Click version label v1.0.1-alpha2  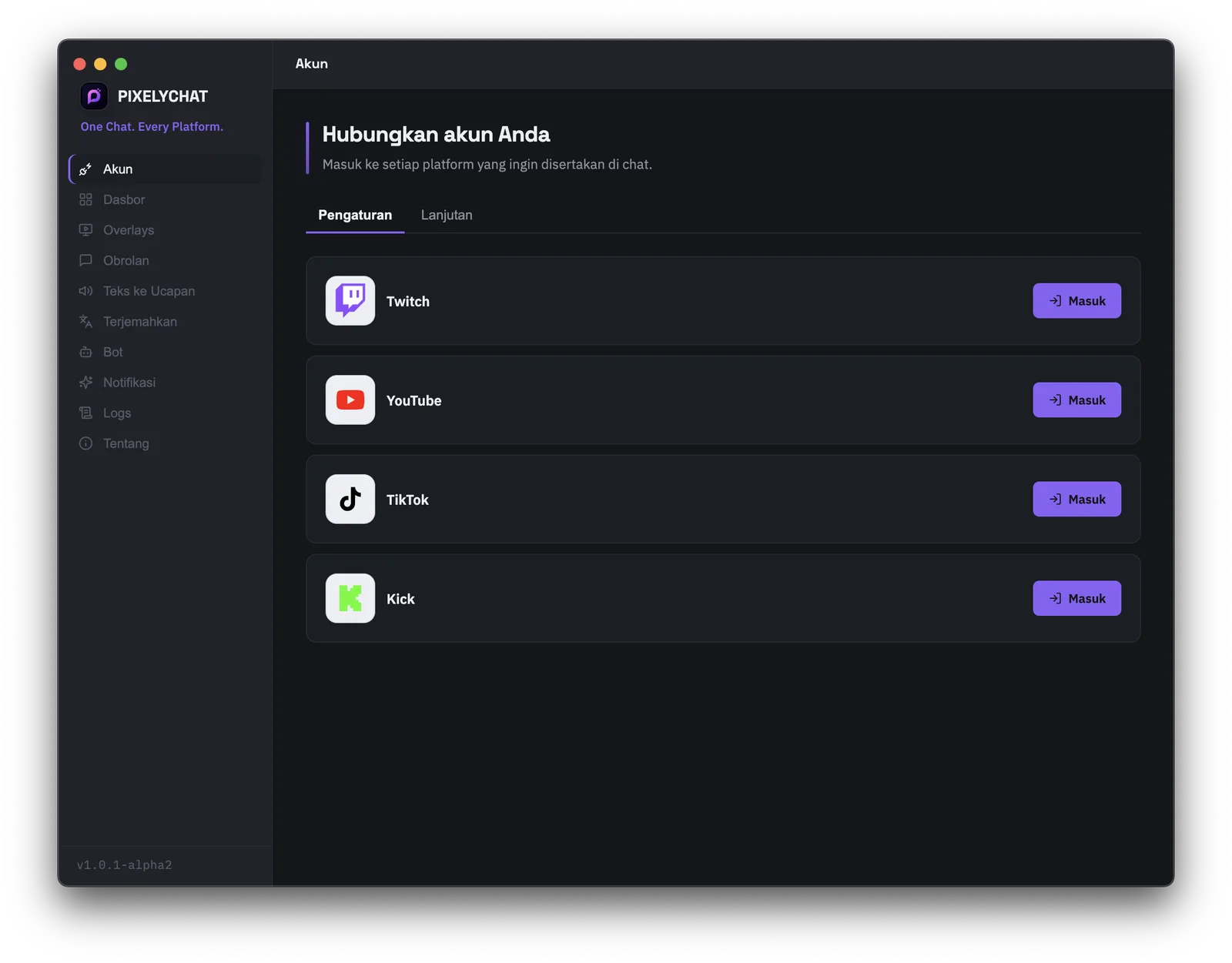tap(124, 865)
